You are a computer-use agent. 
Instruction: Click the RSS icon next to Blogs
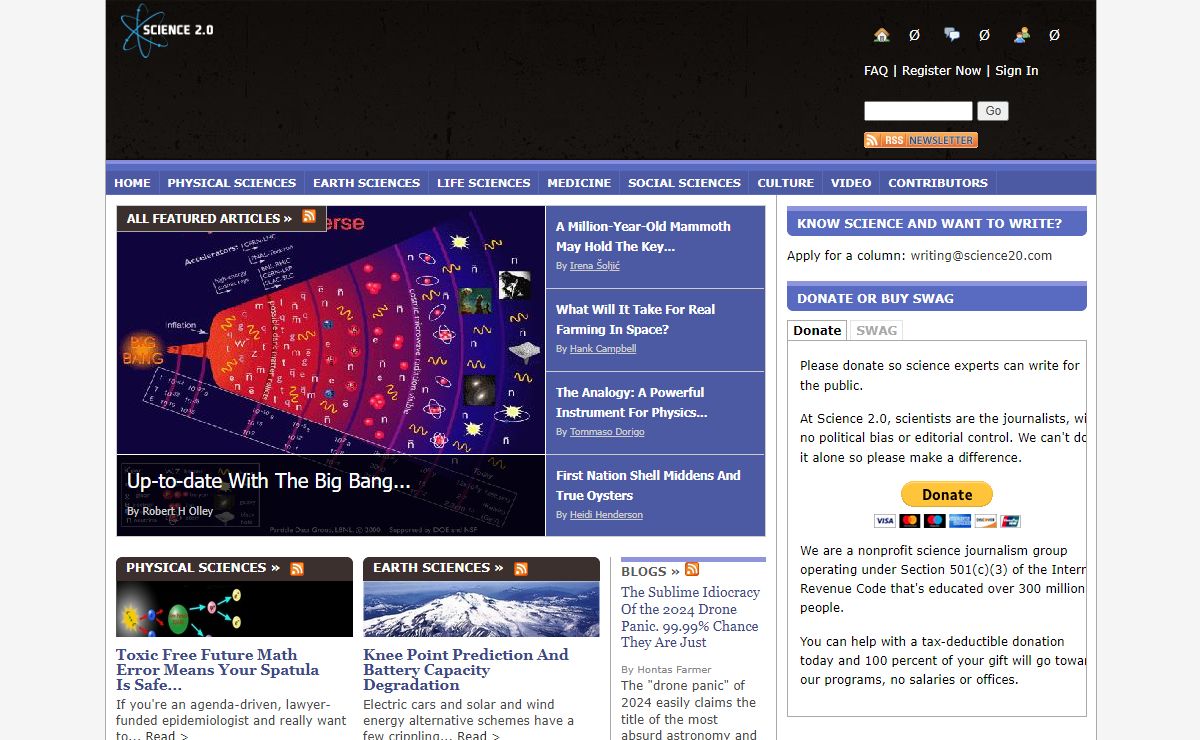click(x=692, y=570)
